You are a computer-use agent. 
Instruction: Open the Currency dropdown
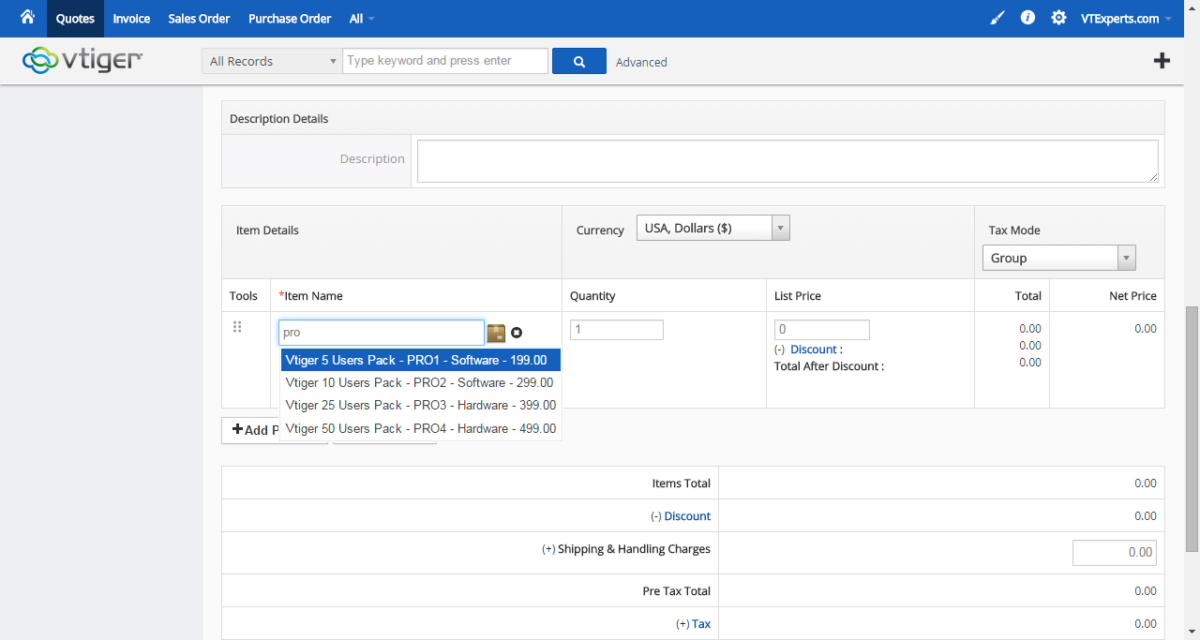pyautogui.click(x=713, y=228)
